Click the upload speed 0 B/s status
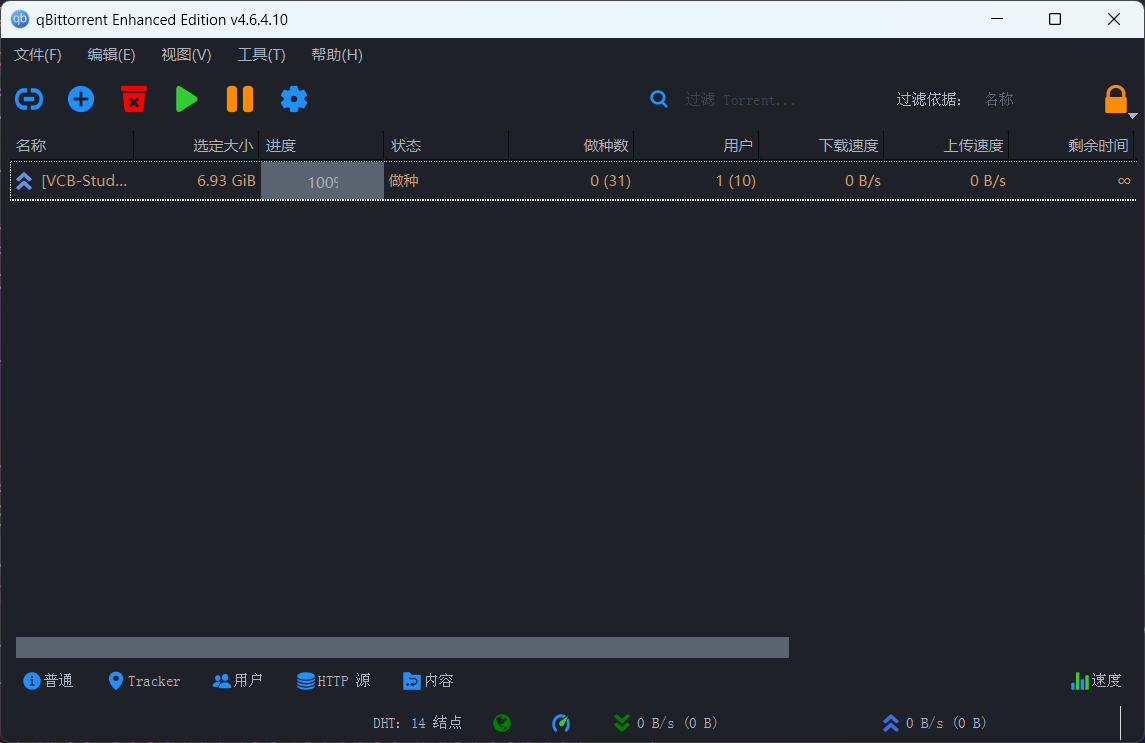Screen dimensions: 1145x743 click(x=934, y=723)
